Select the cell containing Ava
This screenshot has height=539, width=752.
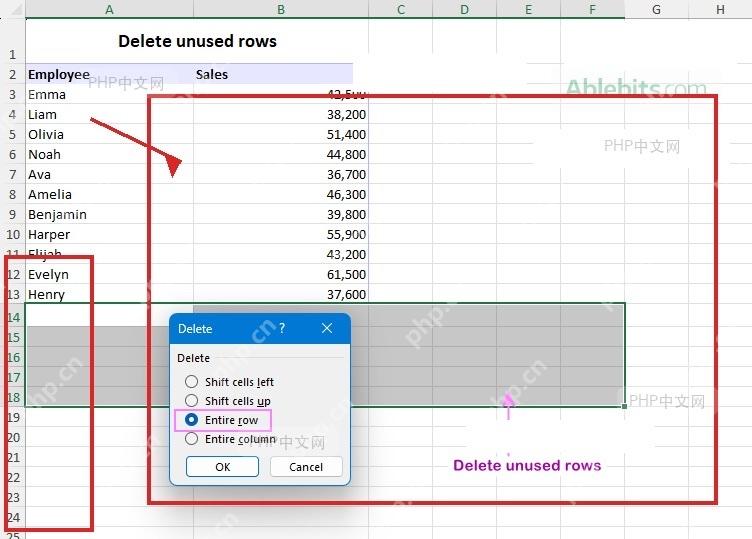click(x=109, y=175)
